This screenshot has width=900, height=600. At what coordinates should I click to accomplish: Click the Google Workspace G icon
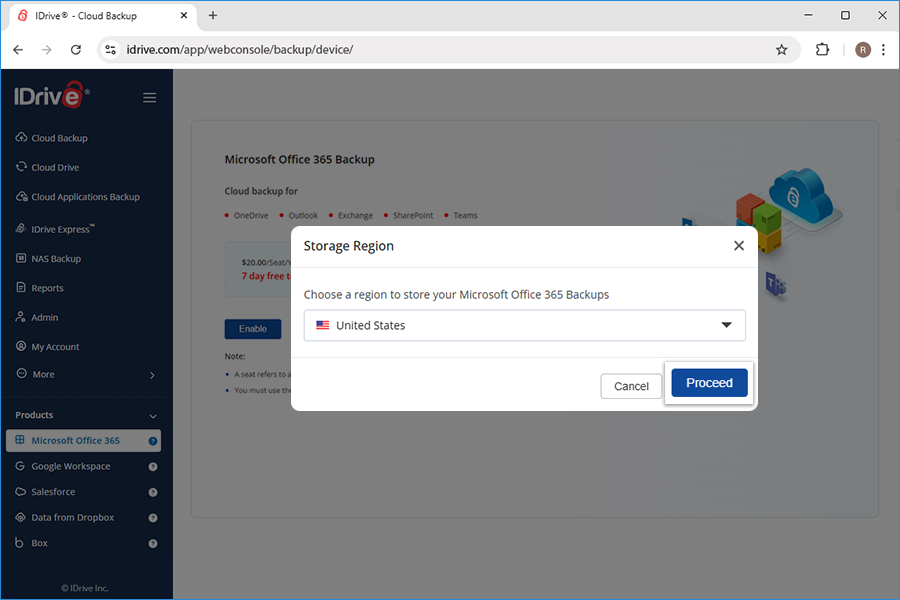[20, 466]
